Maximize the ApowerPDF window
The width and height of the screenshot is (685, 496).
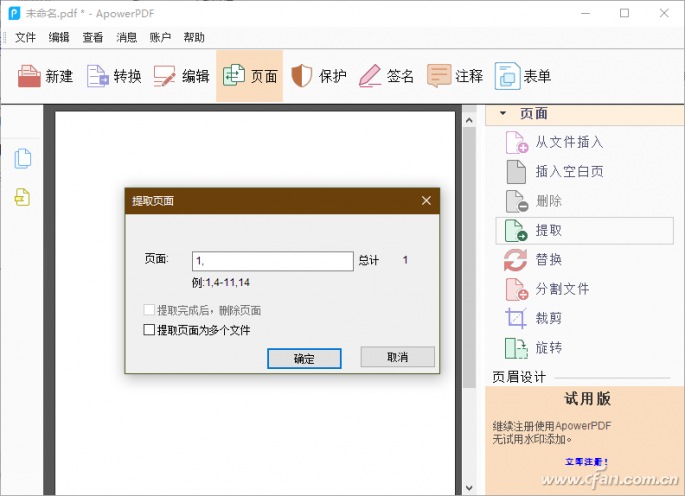(x=625, y=14)
